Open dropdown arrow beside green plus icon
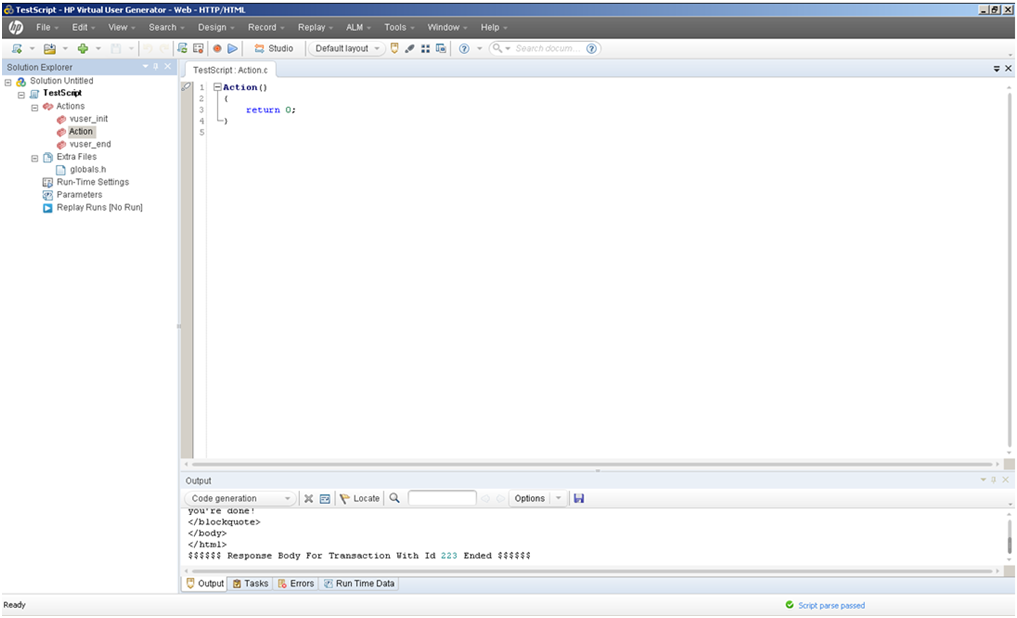 [x=99, y=49]
